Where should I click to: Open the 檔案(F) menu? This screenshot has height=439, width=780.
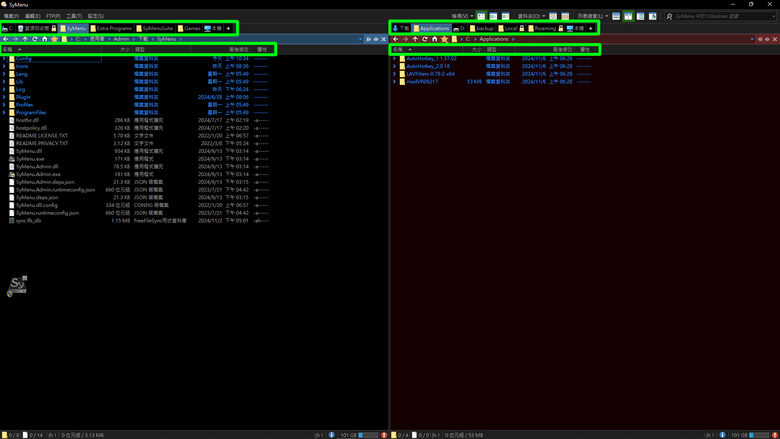(11, 16)
